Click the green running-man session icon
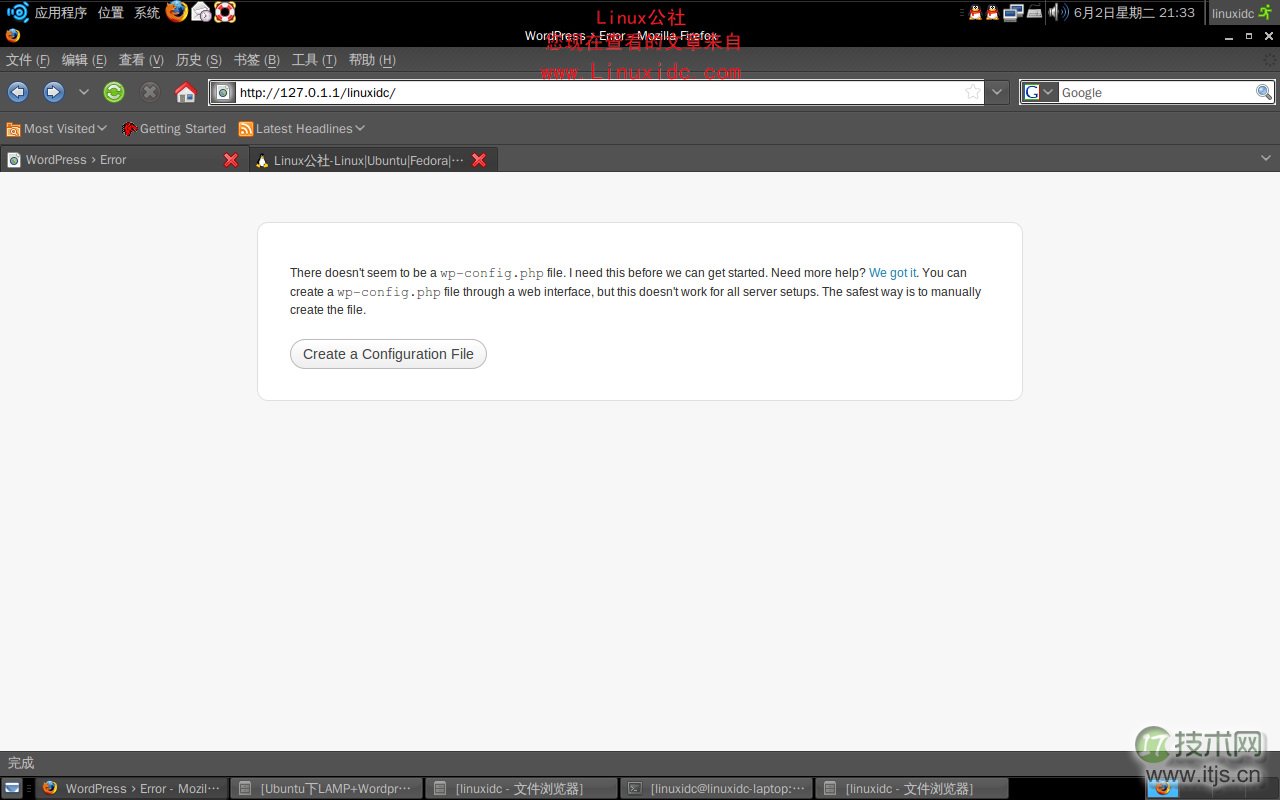This screenshot has width=1280, height=800. point(1265,13)
